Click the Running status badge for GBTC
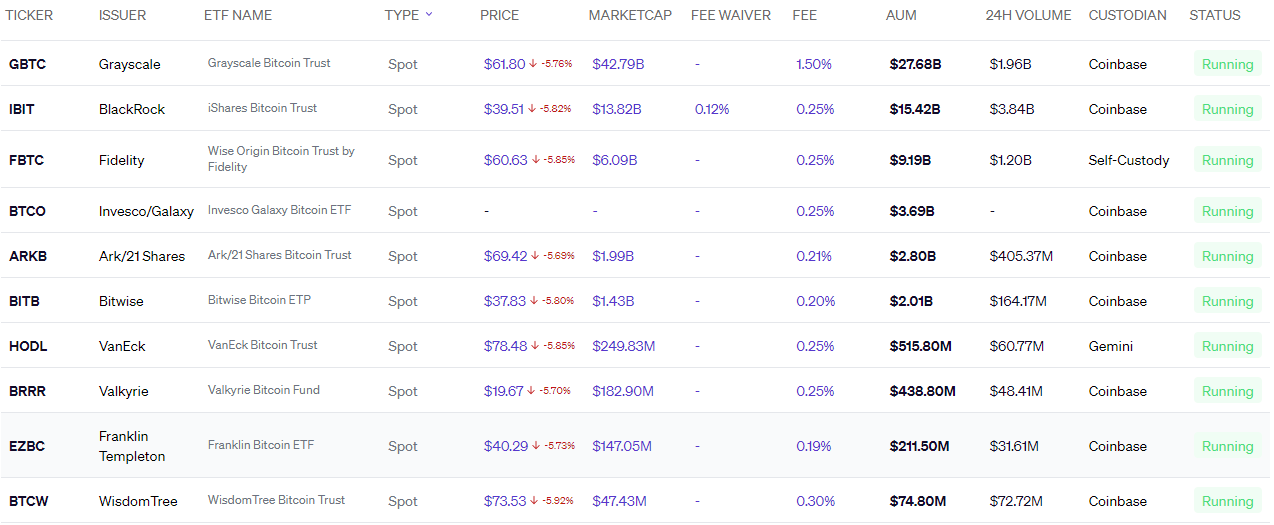The height and width of the screenshot is (525, 1274). point(1227,64)
